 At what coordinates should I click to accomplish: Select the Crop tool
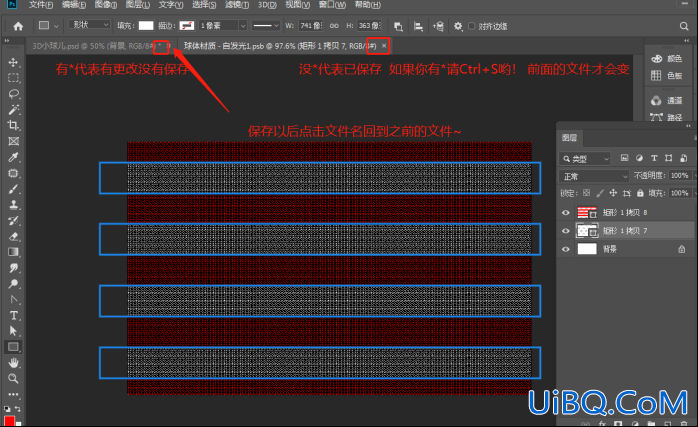click(x=13, y=125)
